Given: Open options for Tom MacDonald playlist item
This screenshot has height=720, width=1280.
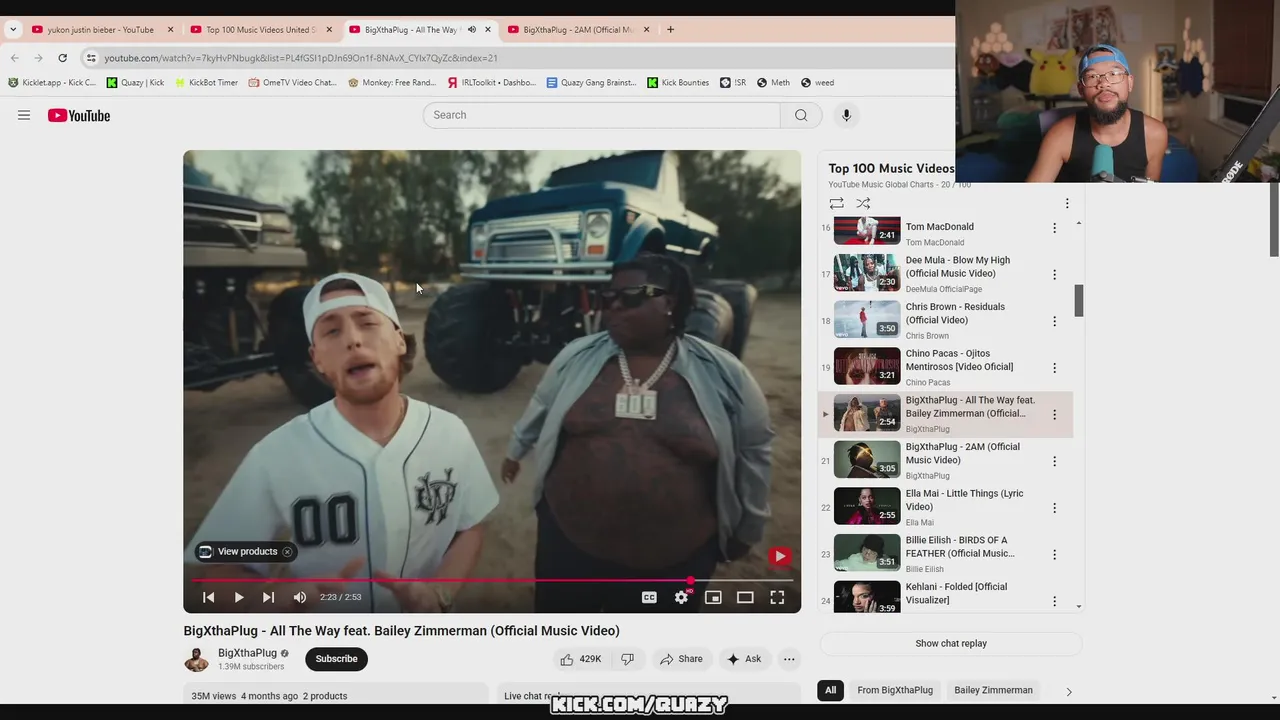Looking at the screenshot, I should (1054, 228).
